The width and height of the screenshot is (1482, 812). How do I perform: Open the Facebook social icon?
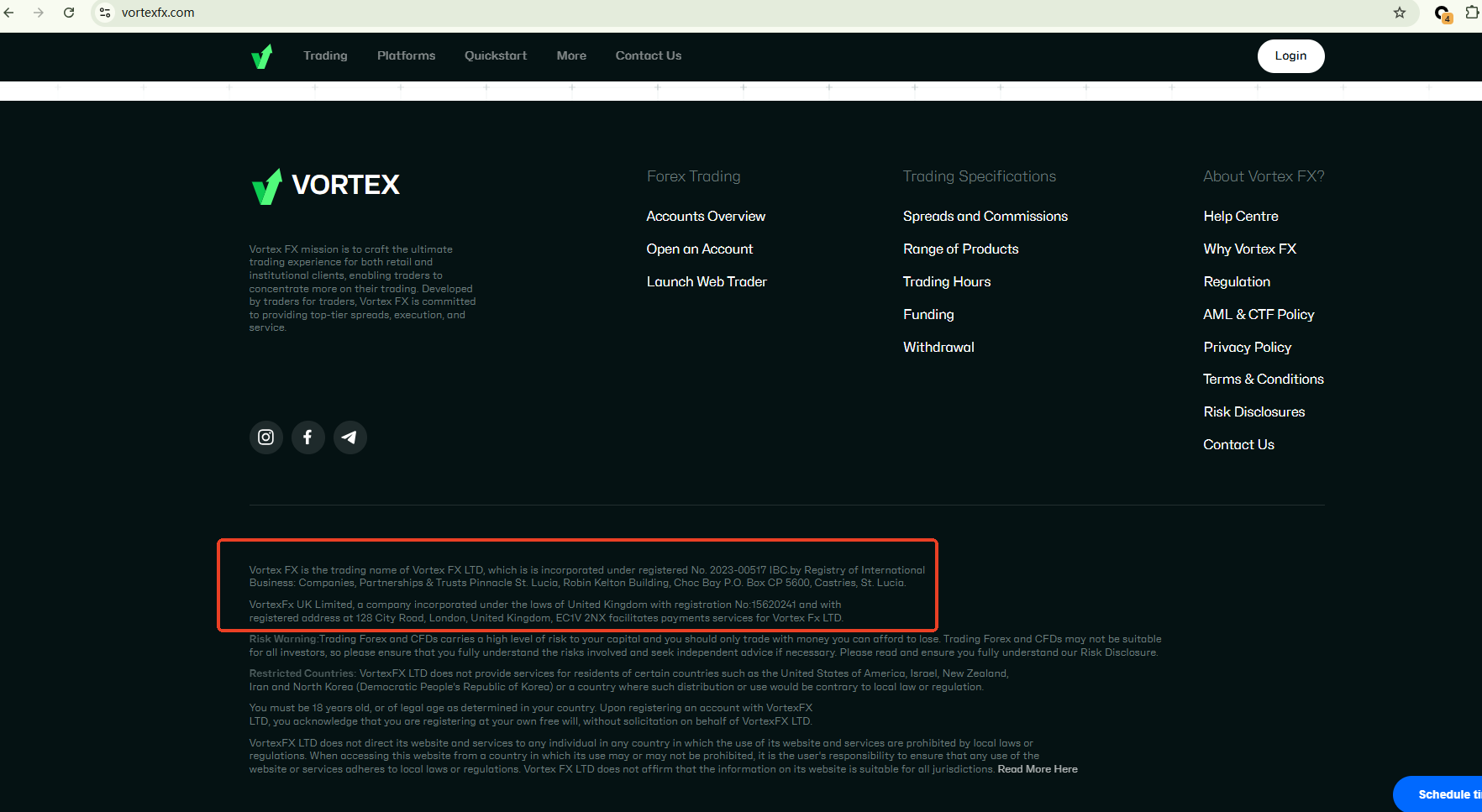click(x=307, y=437)
